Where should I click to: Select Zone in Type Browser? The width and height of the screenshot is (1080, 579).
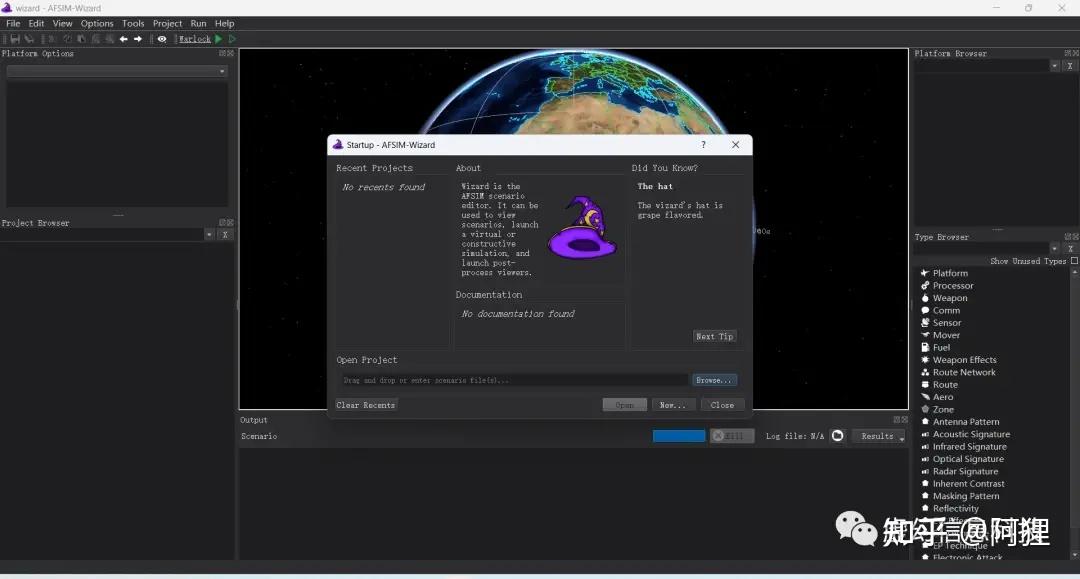click(943, 410)
